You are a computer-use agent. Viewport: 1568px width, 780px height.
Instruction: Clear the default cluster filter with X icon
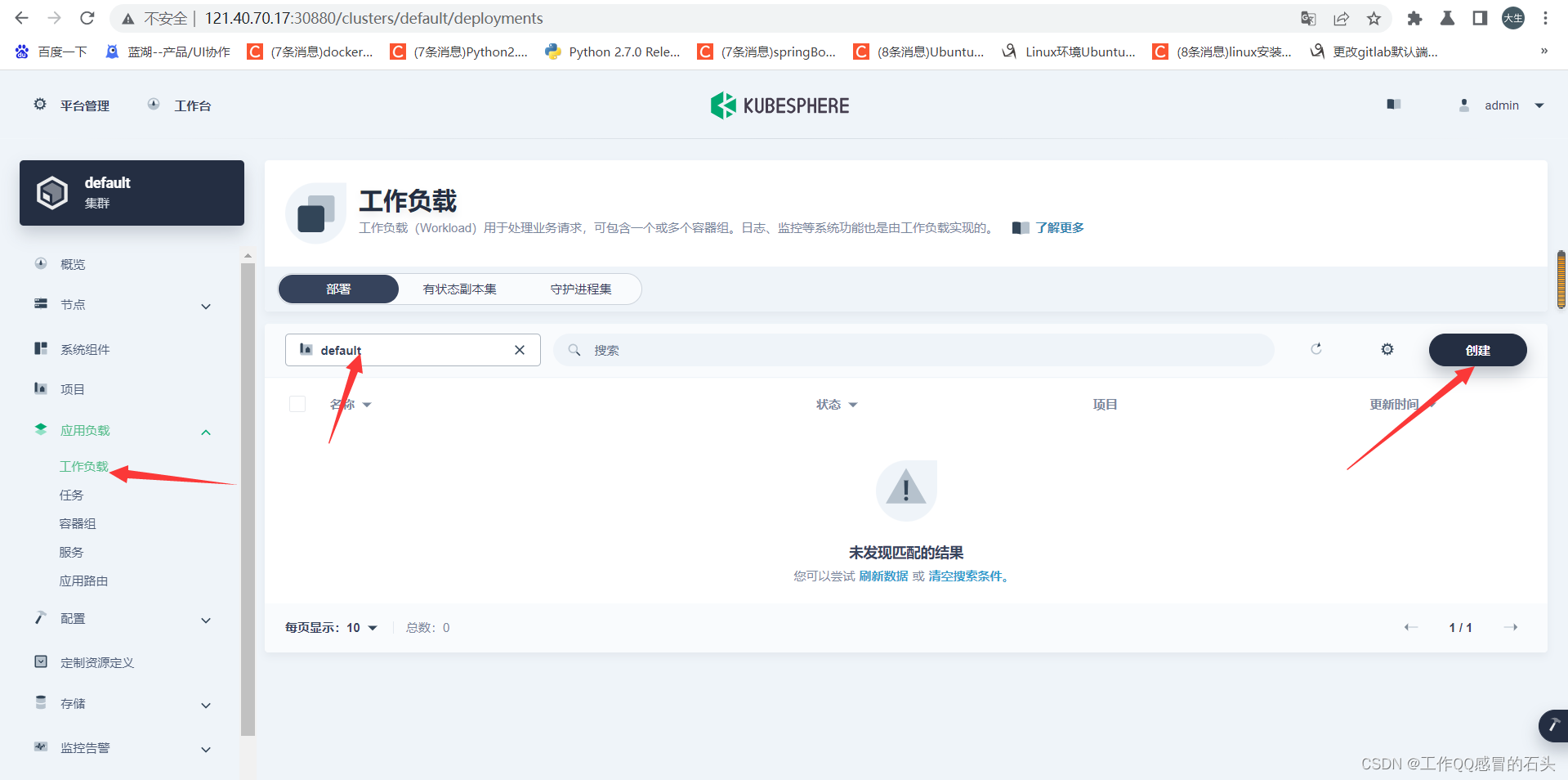(x=520, y=350)
